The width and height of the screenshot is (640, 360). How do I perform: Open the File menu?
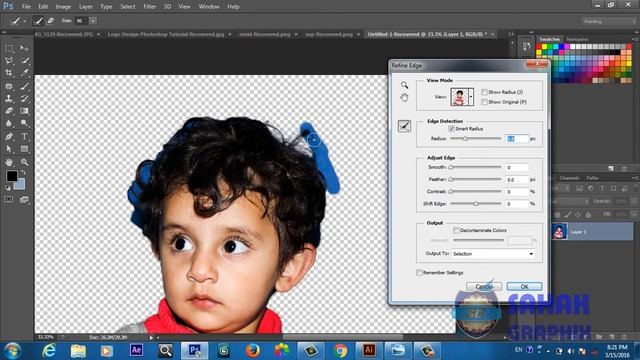point(26,7)
